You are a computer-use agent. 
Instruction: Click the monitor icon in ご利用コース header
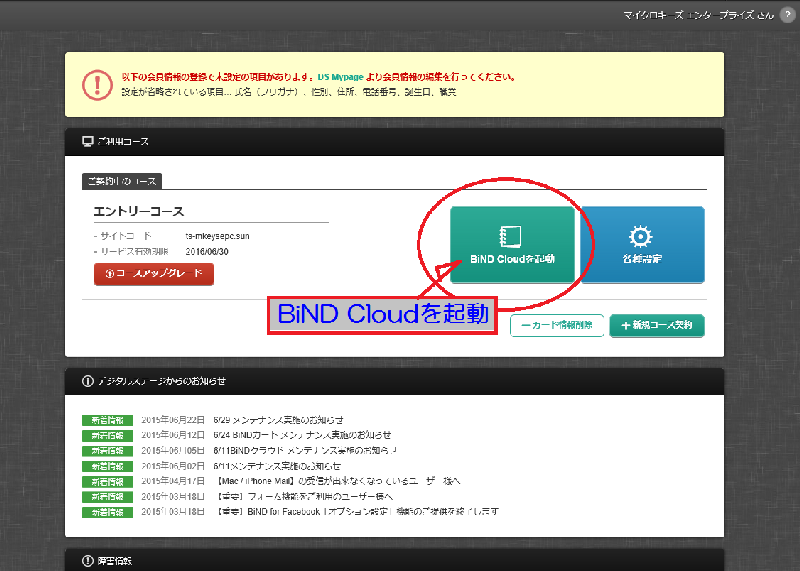click(87, 143)
